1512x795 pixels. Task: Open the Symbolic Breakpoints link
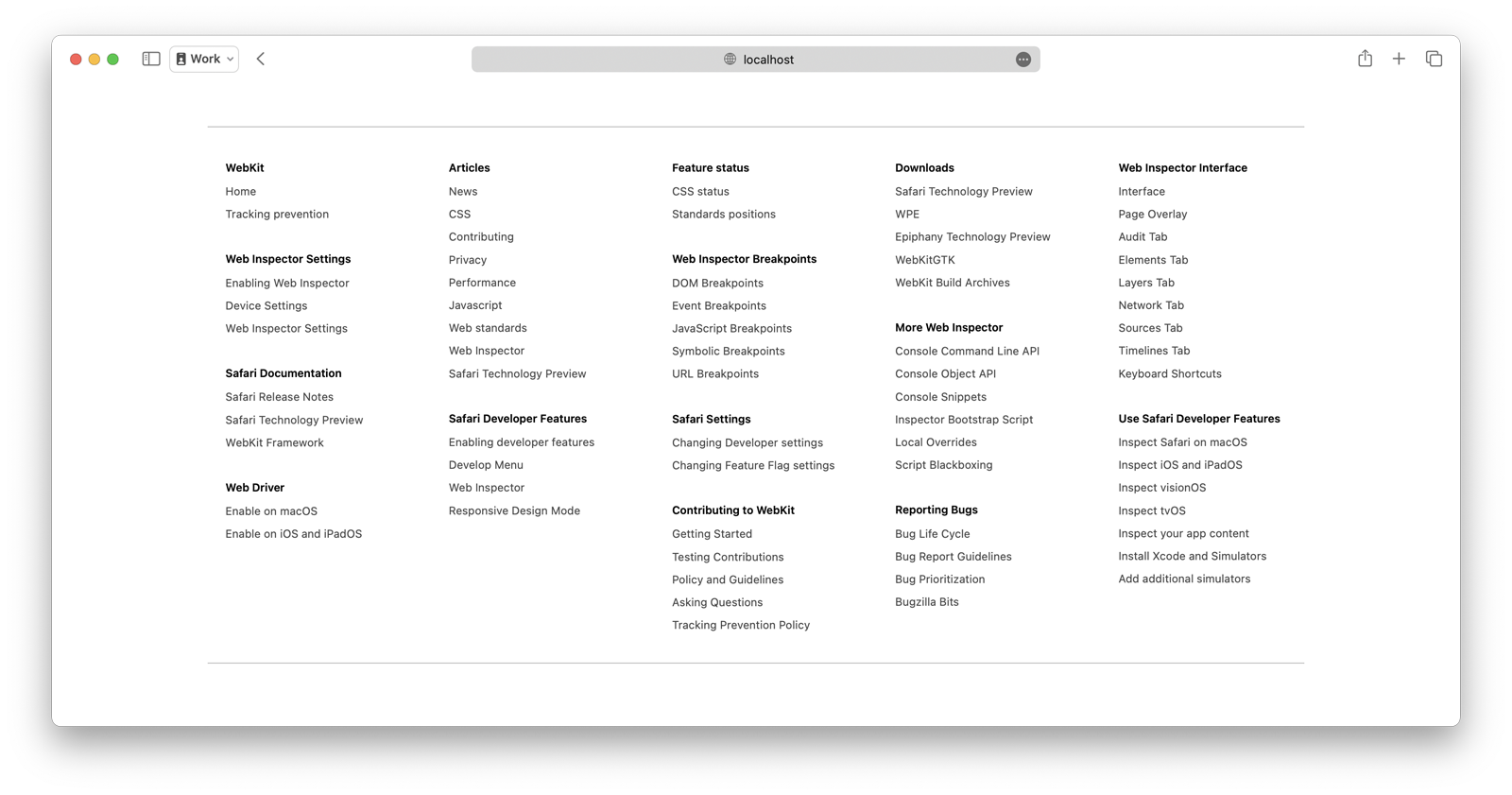click(x=729, y=352)
